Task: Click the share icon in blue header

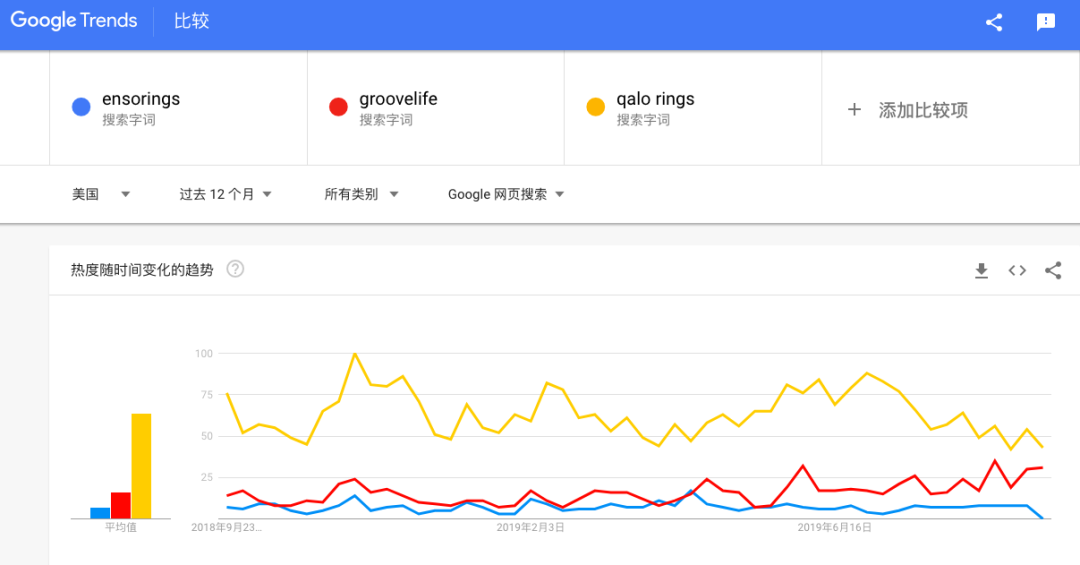Action: pos(994,22)
